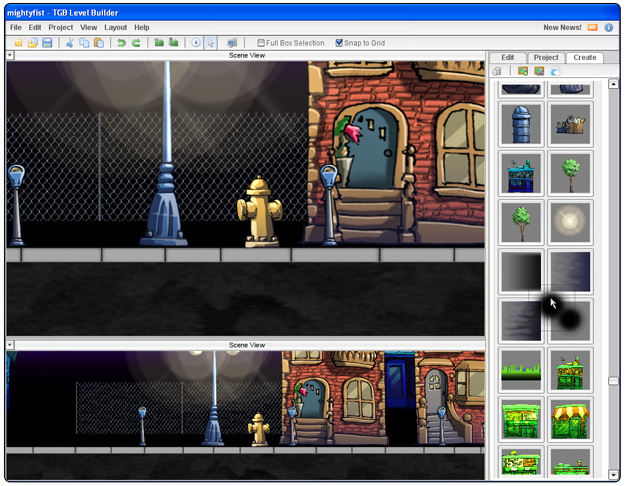
Task: Open the lower Scene View dropdown arrow
Action: 10,345
